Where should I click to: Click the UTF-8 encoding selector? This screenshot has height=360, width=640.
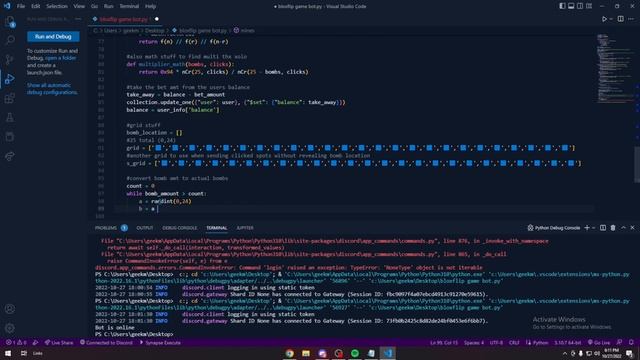pyautogui.click(x=496, y=342)
